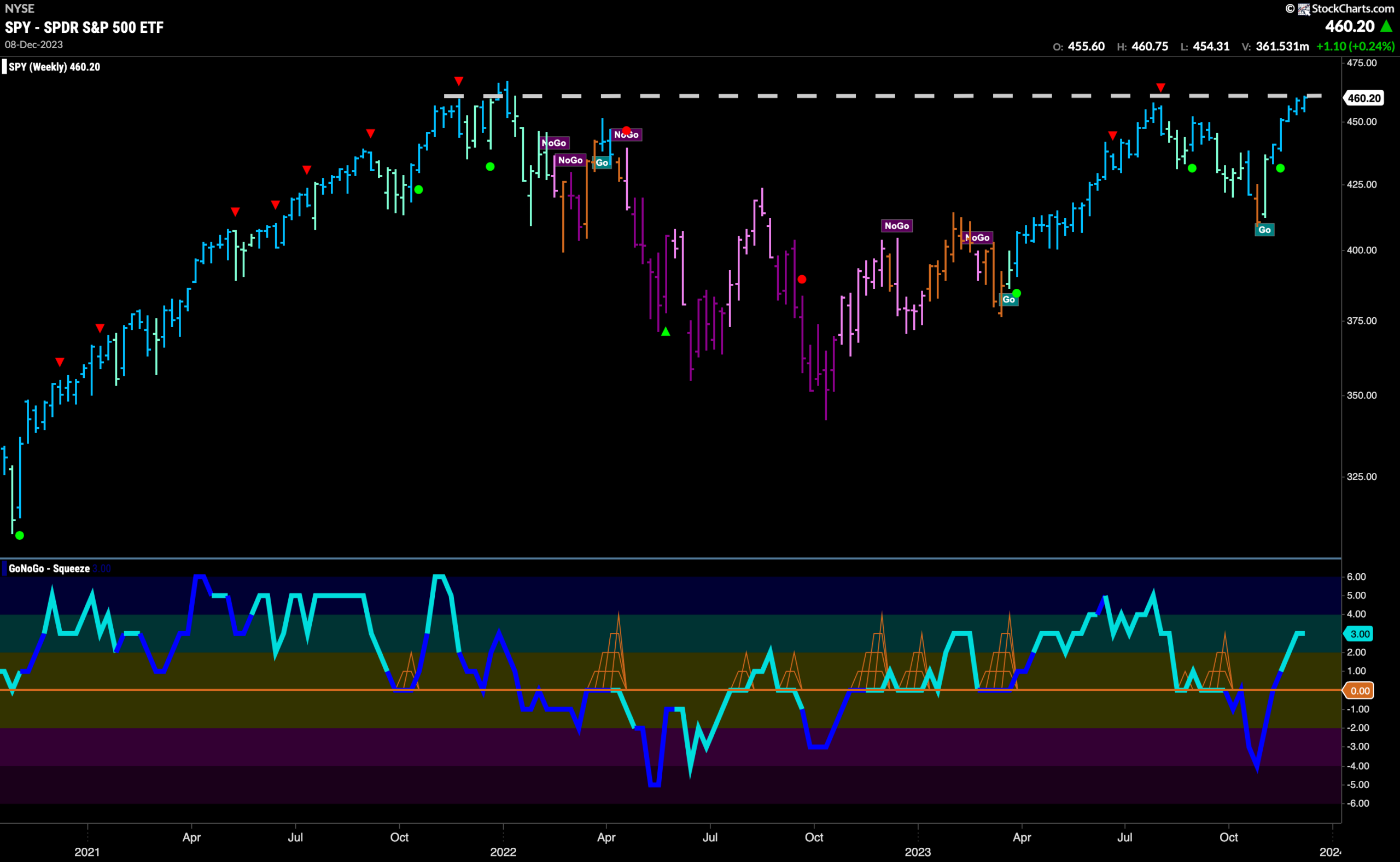Click the dashed resistance line near 460
The height and width of the screenshot is (862, 1400).
(883, 96)
